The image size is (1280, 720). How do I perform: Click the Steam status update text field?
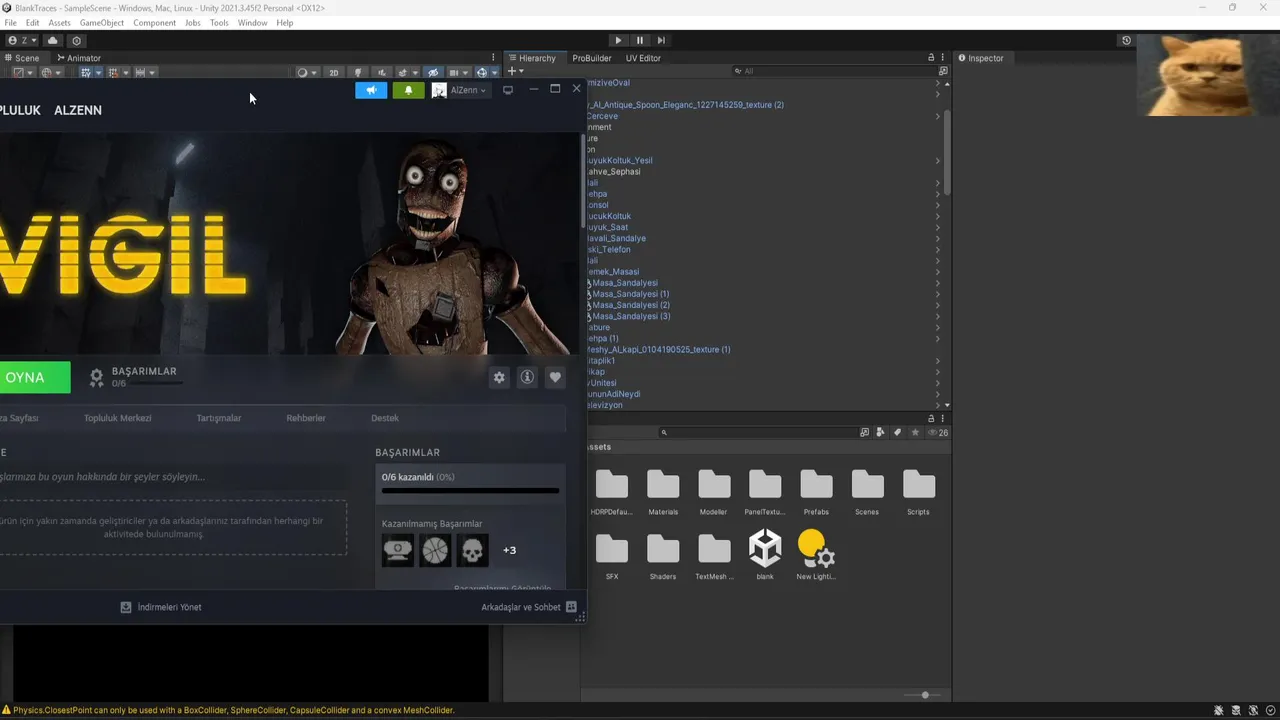pyautogui.click(x=173, y=477)
